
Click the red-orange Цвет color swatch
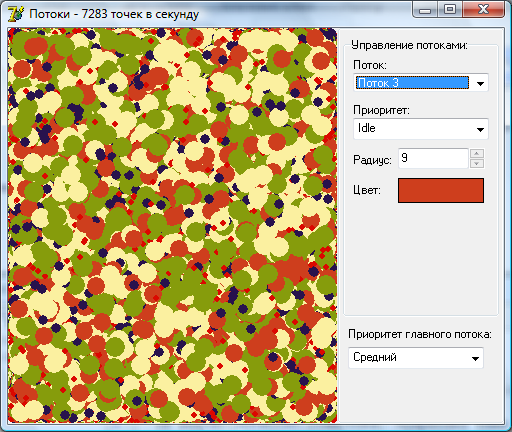tap(441, 190)
